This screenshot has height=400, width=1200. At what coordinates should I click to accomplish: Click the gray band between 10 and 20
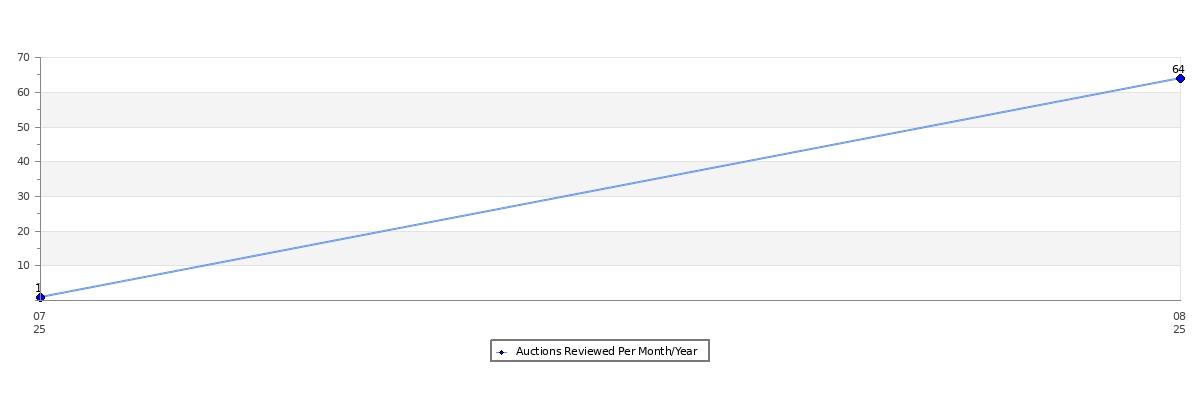tap(610, 248)
